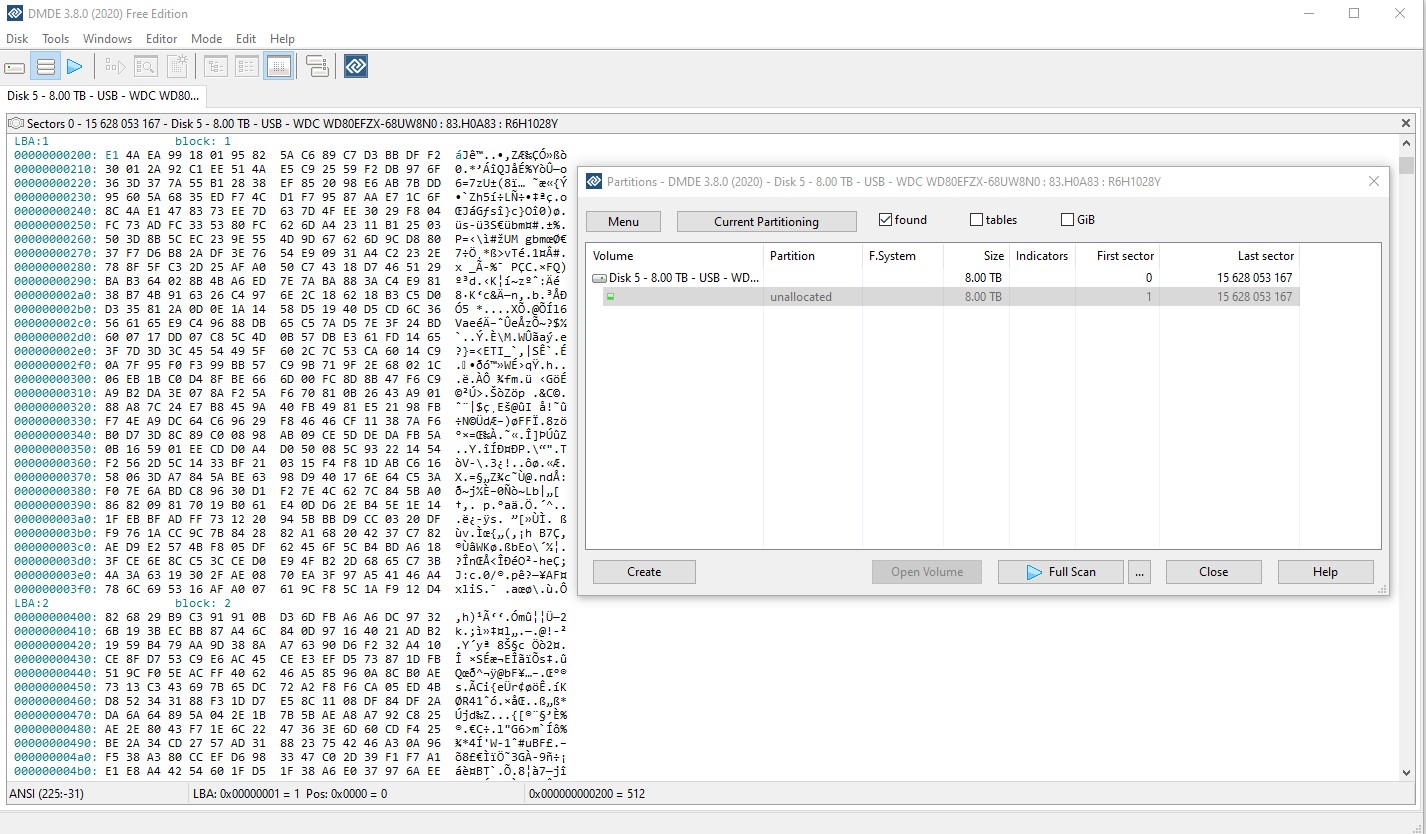The height and width of the screenshot is (834, 1426).
Task: Click the Size column header
Action: pos(976,256)
